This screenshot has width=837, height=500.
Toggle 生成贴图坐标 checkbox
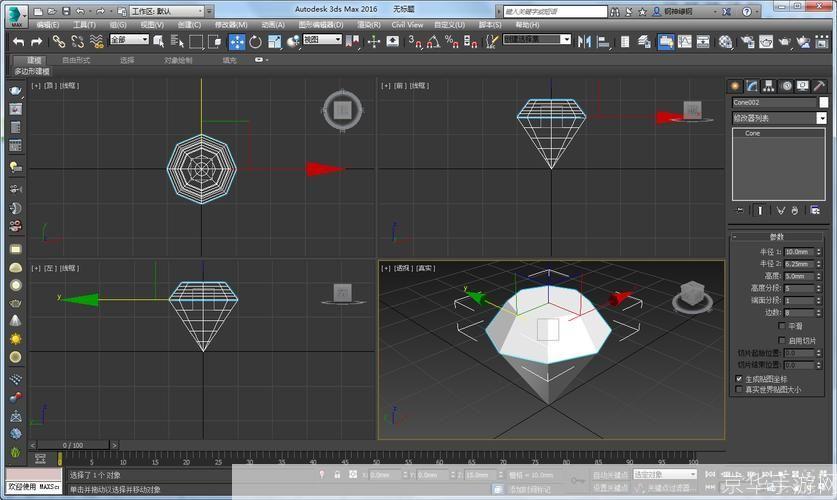[x=739, y=379]
